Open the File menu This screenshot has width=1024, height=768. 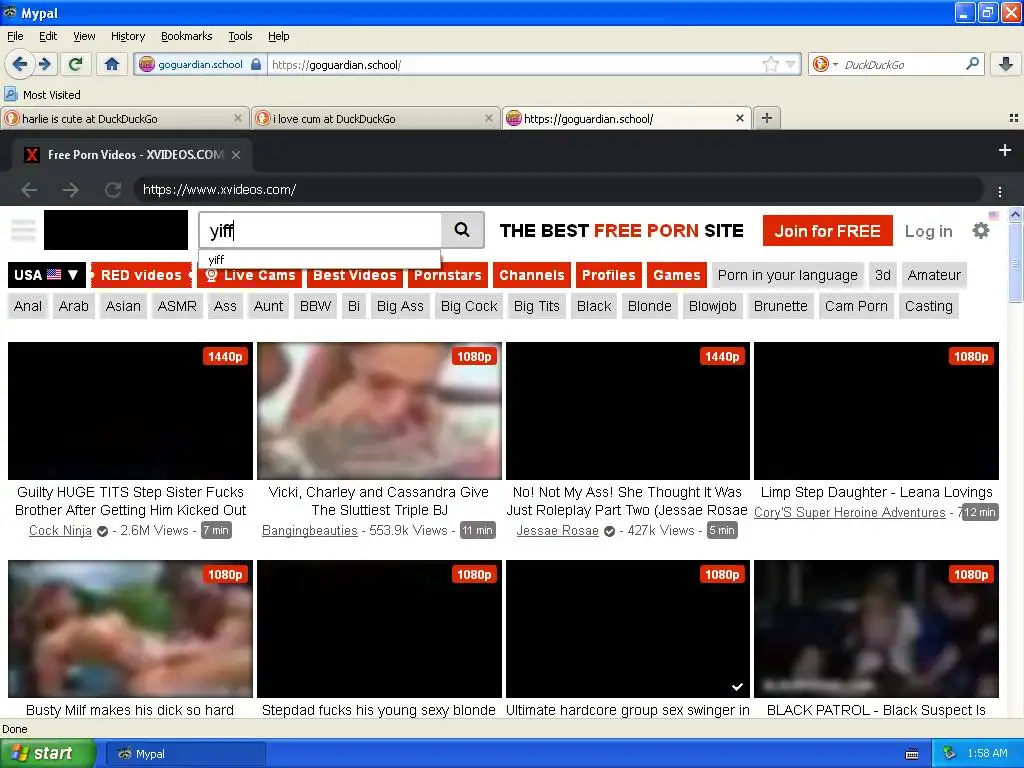(x=15, y=36)
